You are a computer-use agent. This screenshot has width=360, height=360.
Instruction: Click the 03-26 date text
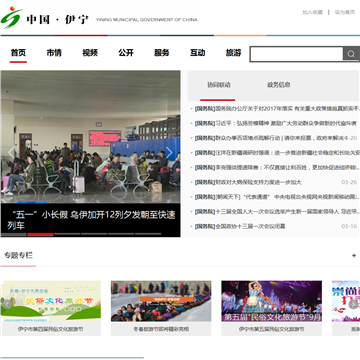pos(349,182)
